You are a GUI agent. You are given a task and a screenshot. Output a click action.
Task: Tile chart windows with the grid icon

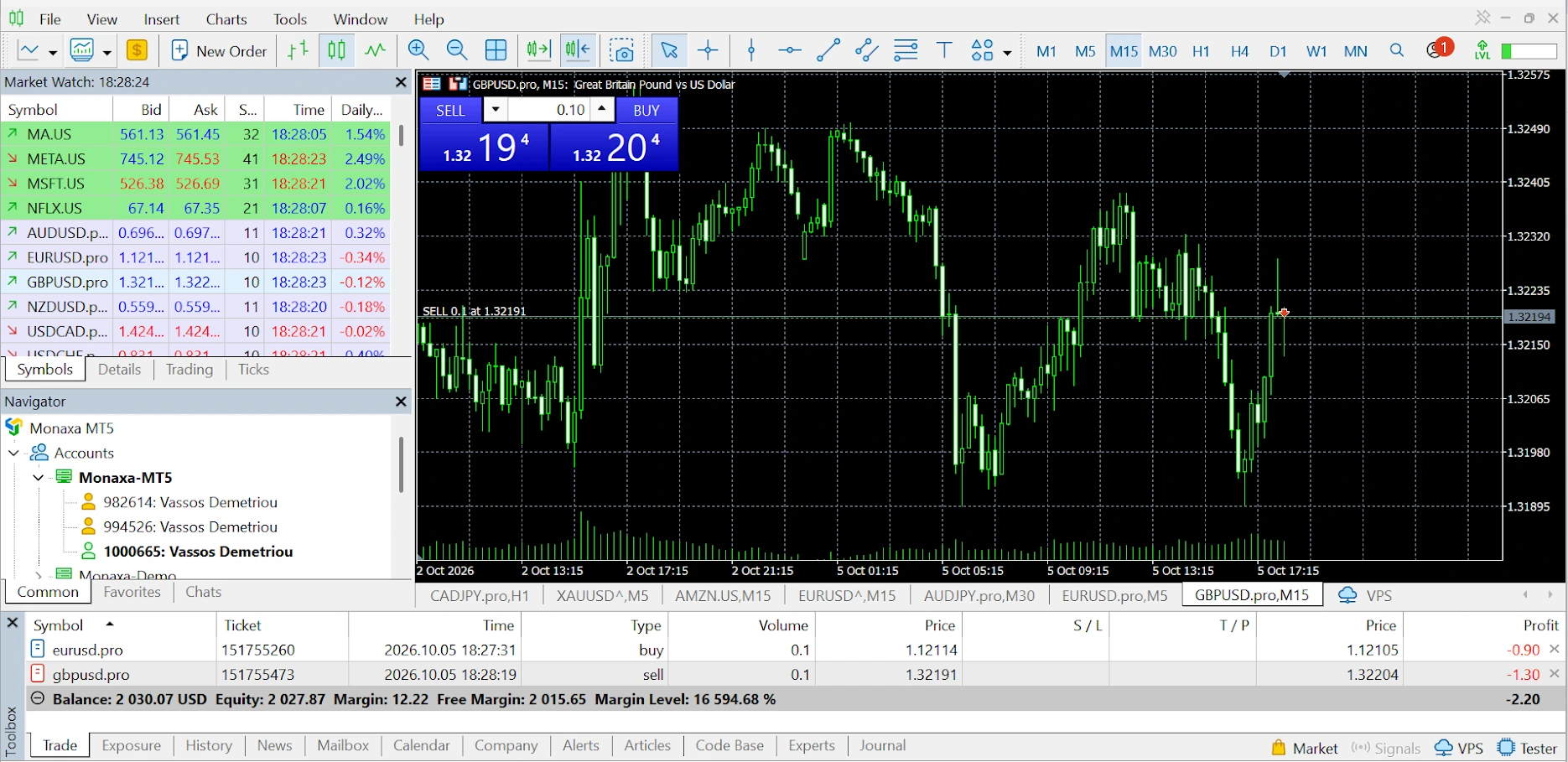[496, 50]
